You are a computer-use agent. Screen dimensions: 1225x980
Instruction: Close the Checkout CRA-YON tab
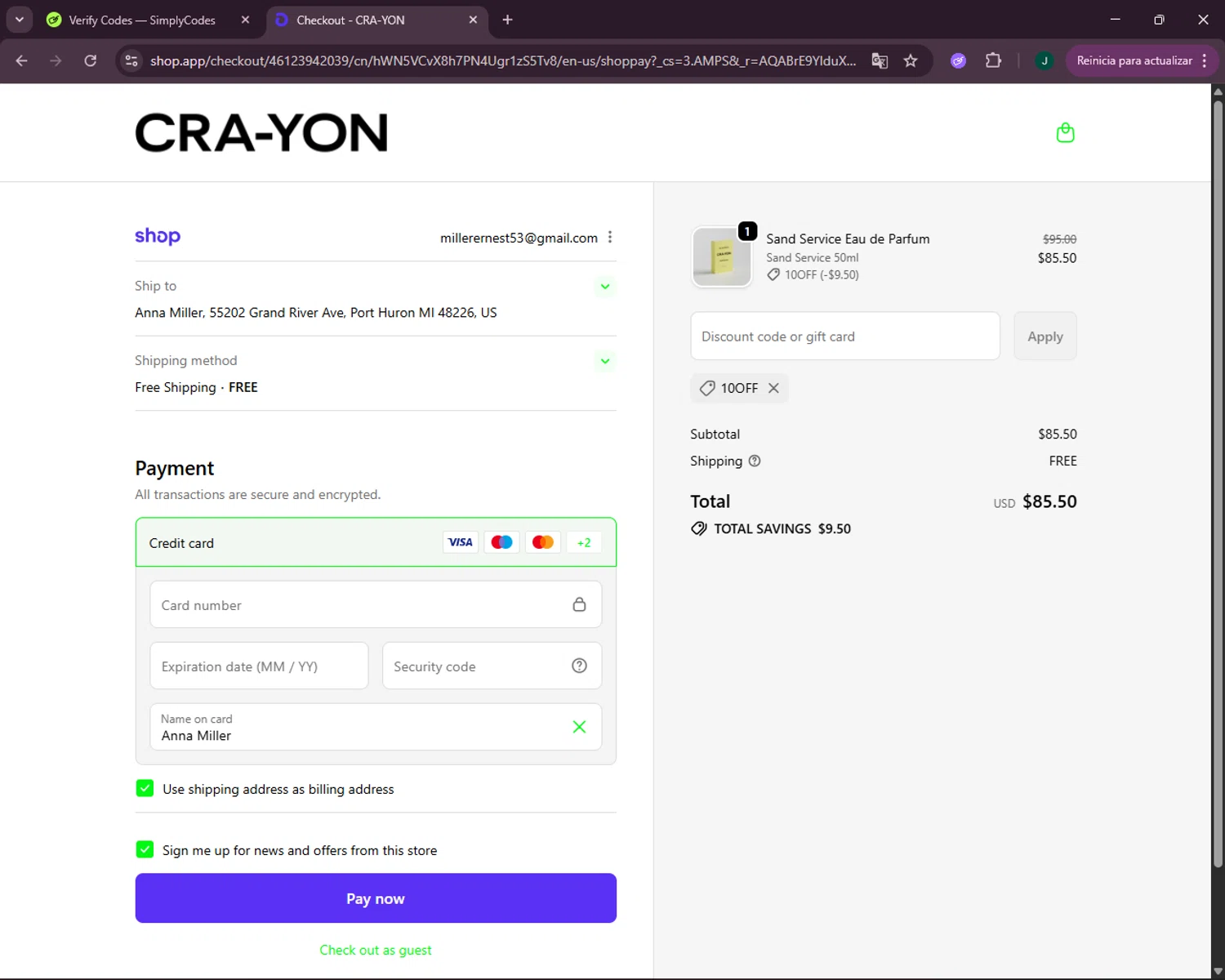click(x=473, y=20)
